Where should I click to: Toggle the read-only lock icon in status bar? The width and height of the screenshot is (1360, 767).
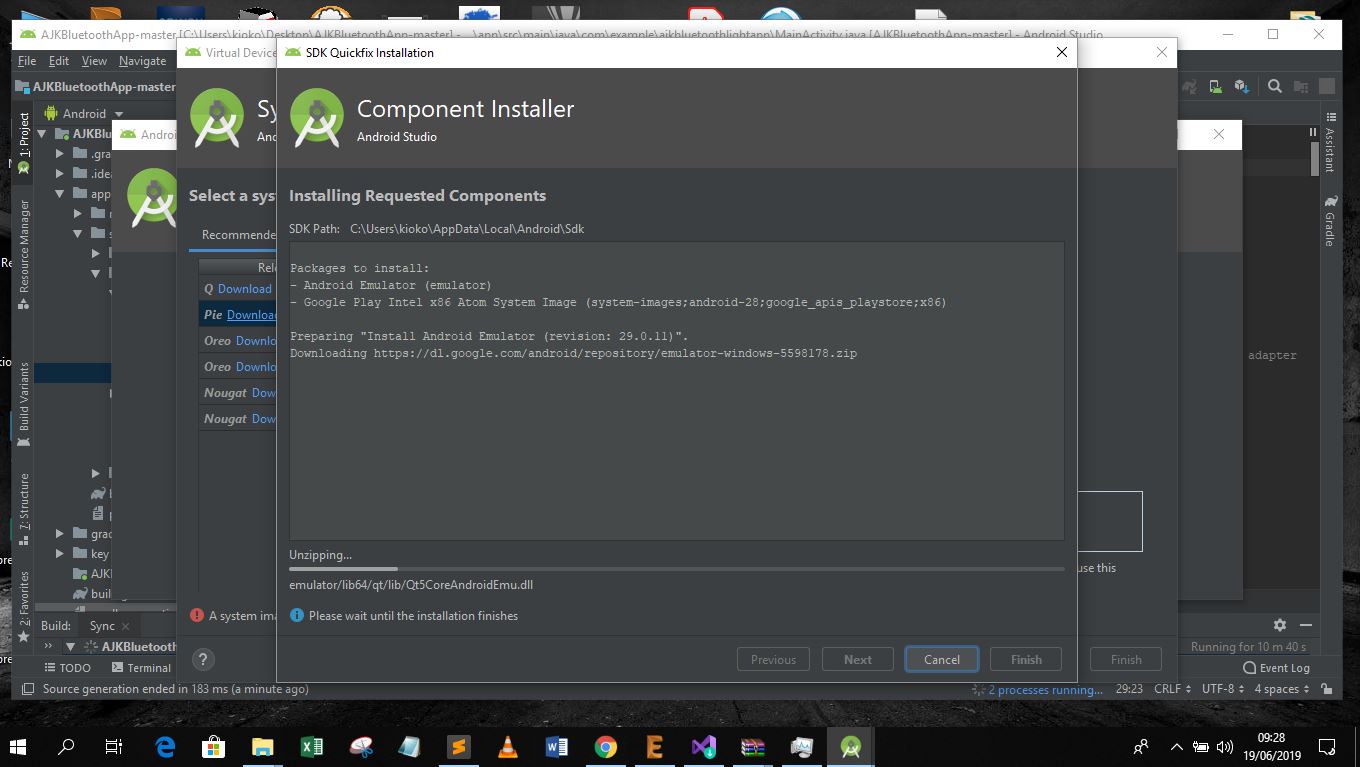coord(1326,689)
